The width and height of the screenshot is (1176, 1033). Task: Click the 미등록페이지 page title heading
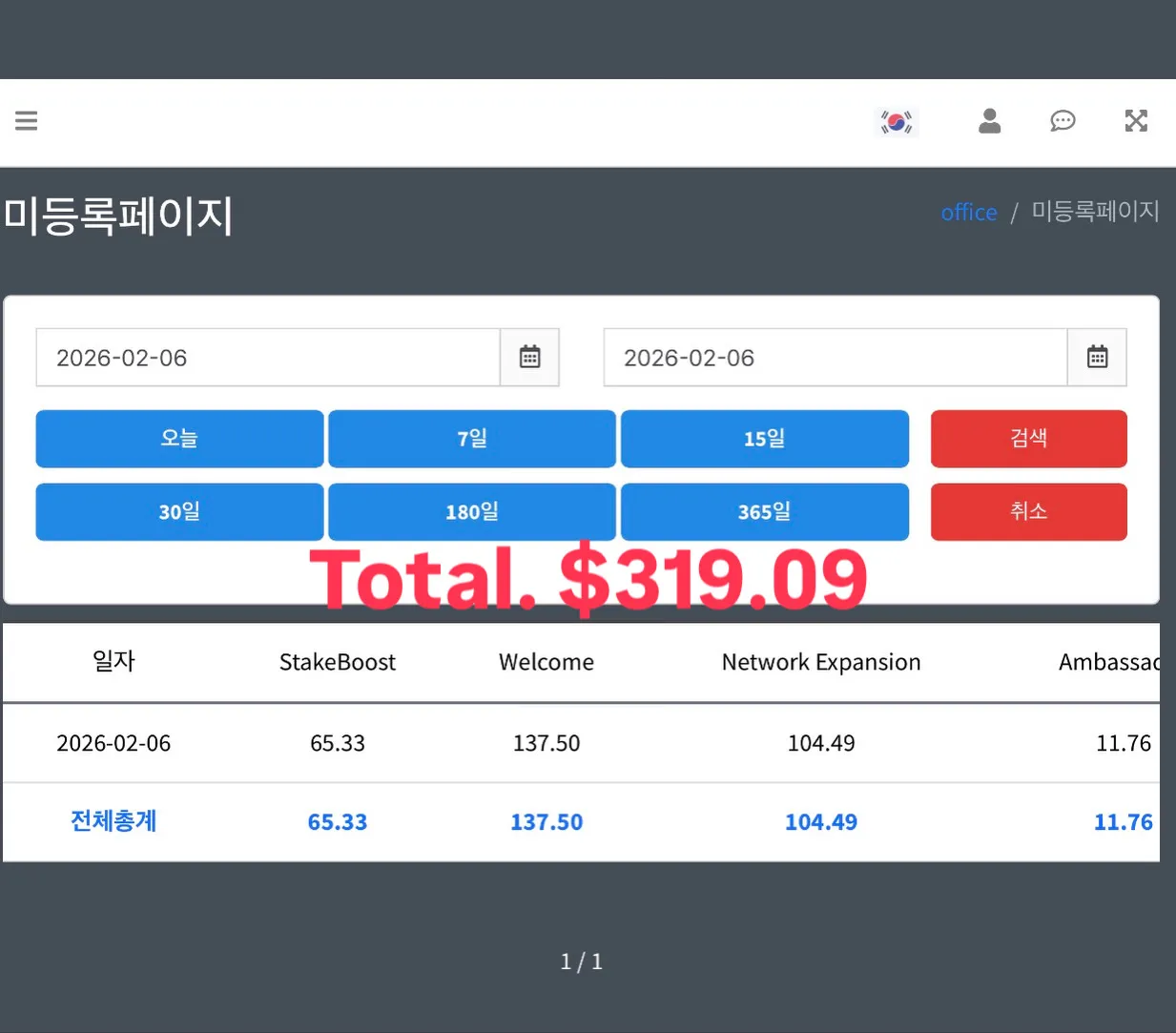(x=118, y=216)
